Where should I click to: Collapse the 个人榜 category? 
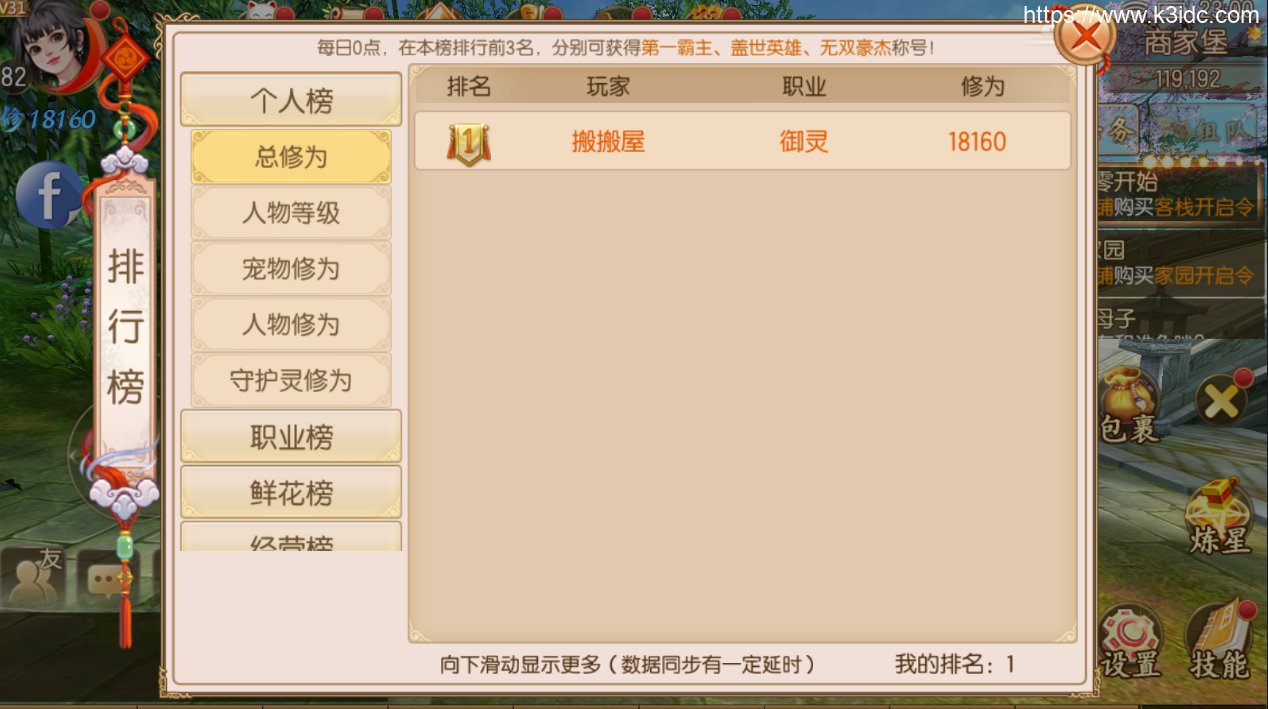tap(291, 100)
